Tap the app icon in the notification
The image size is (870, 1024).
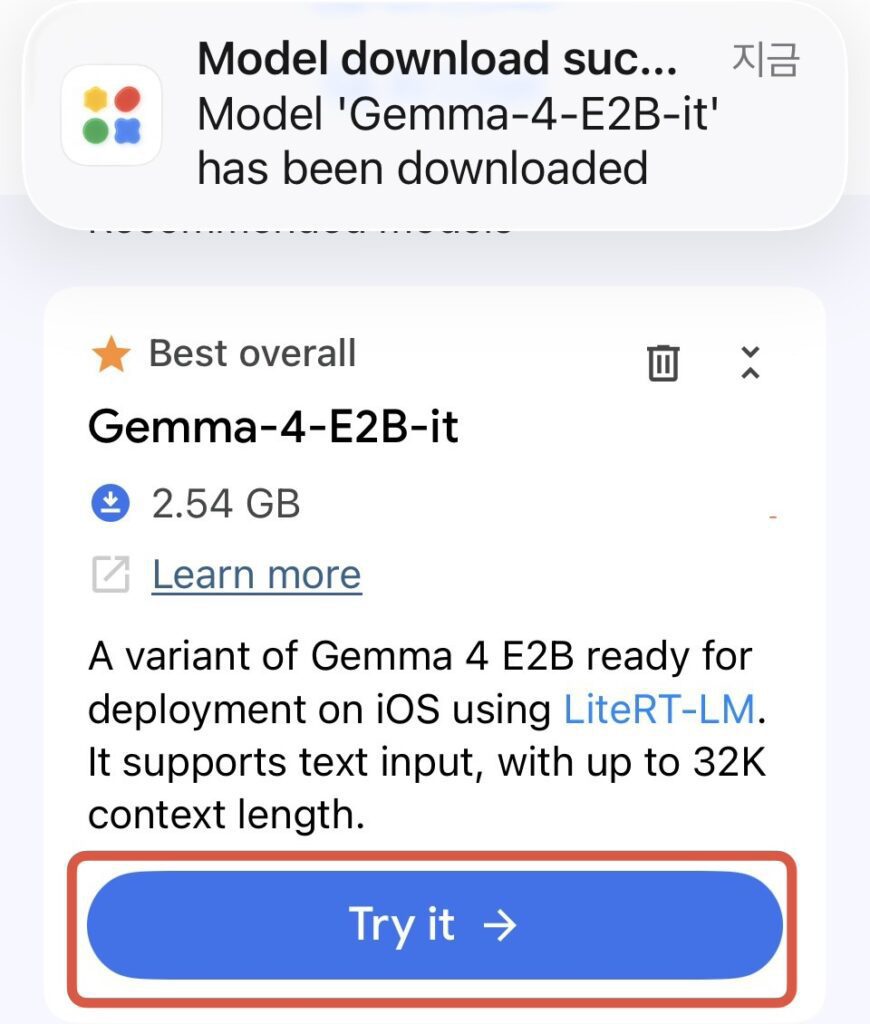coord(111,114)
